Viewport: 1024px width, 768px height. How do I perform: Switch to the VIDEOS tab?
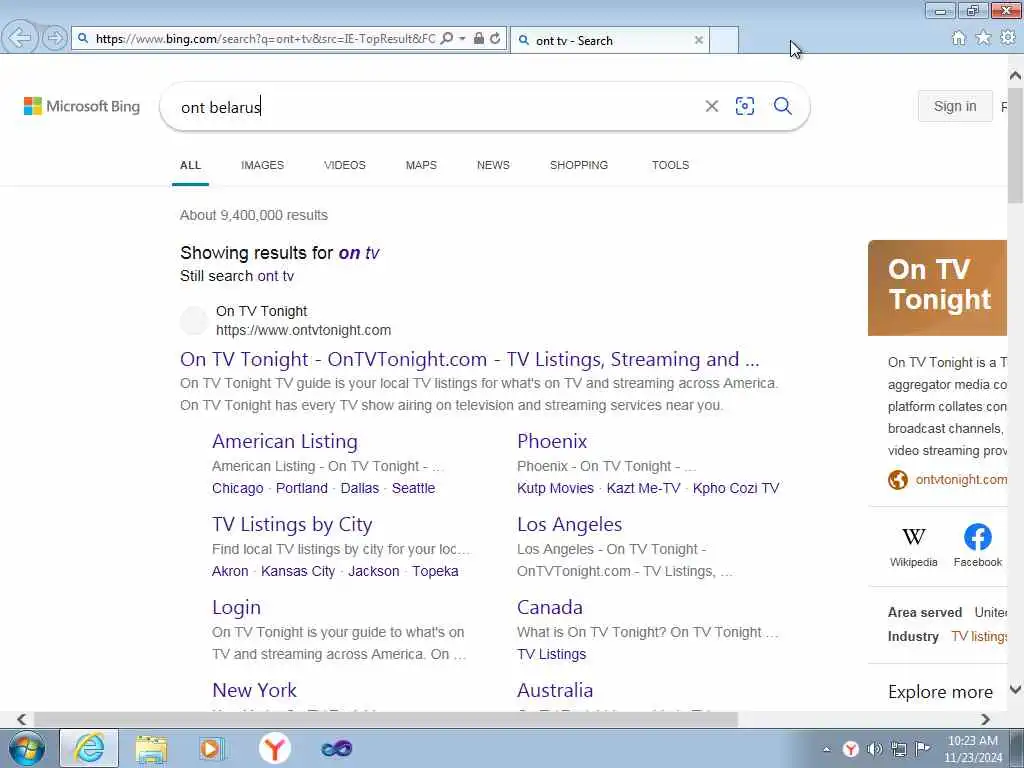[345, 165]
